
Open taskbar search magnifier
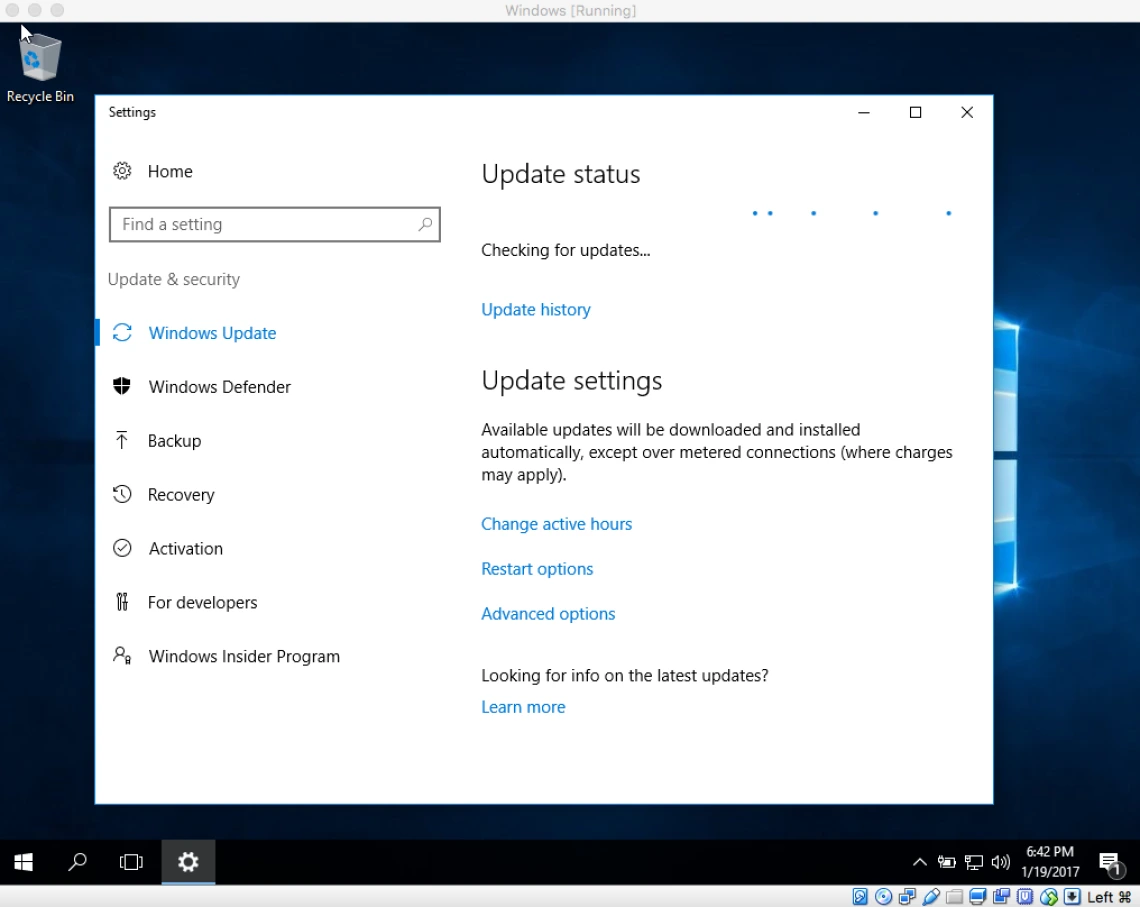pyautogui.click(x=77, y=862)
